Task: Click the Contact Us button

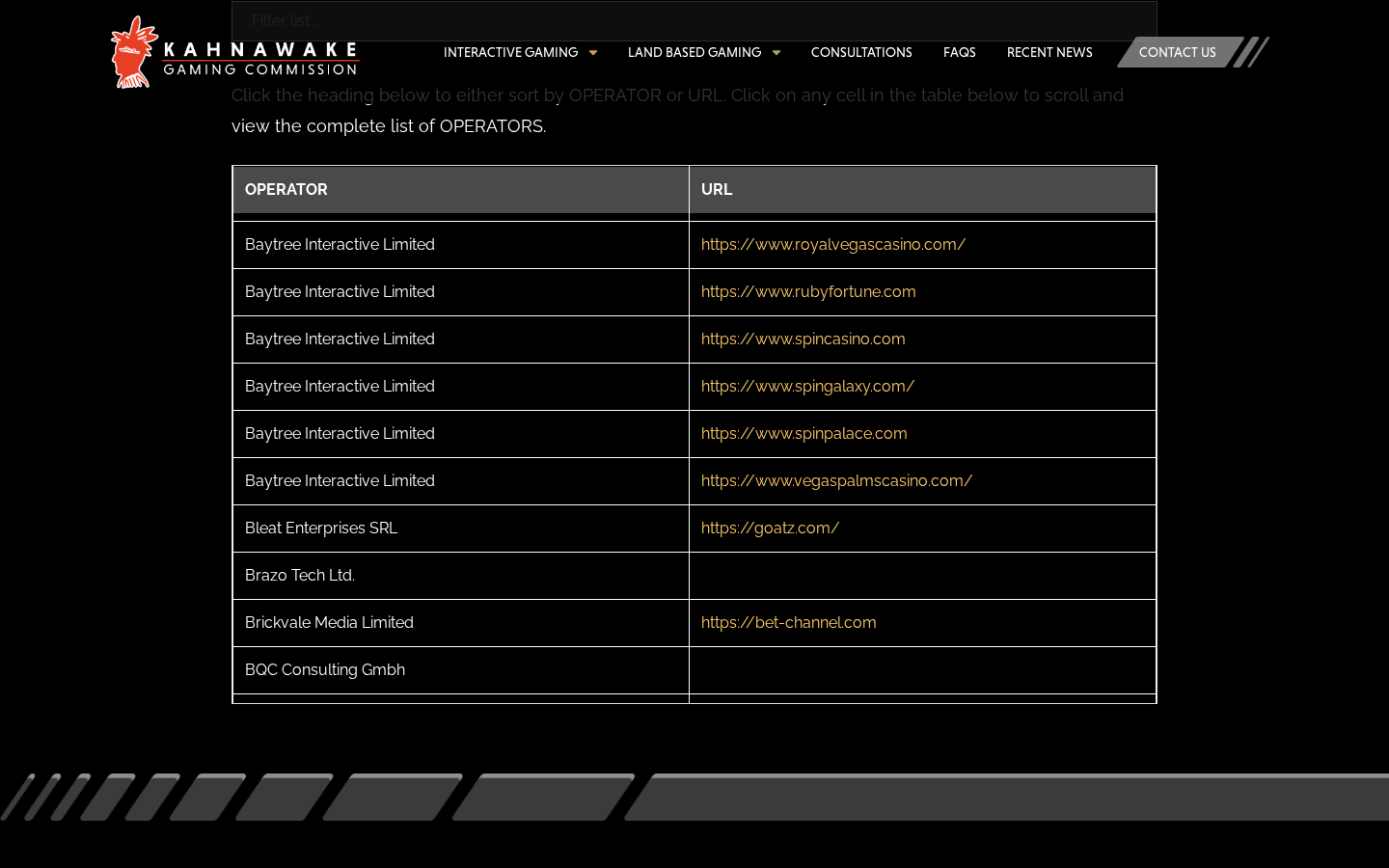Action: point(1178,52)
